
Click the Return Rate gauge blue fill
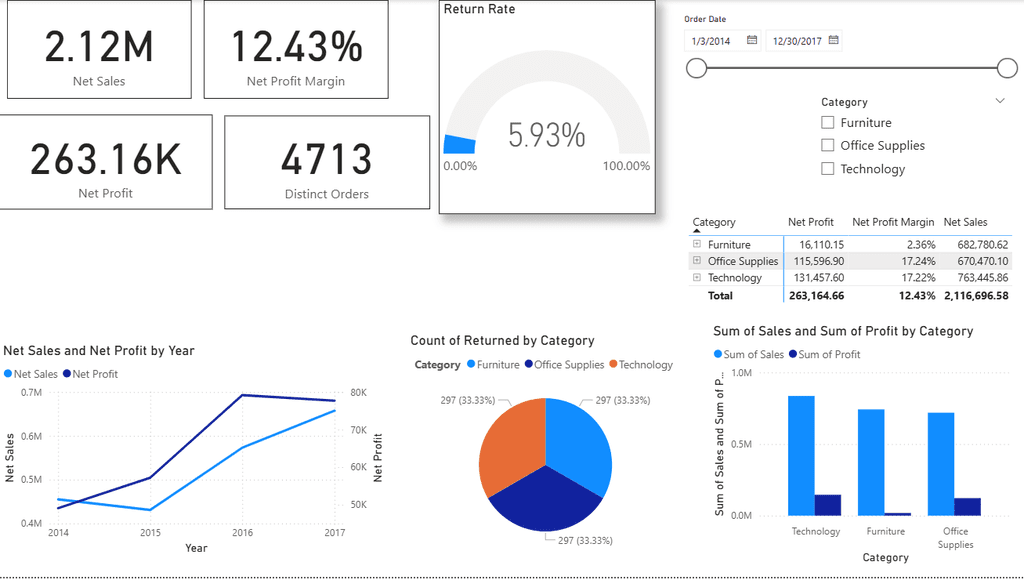point(460,144)
